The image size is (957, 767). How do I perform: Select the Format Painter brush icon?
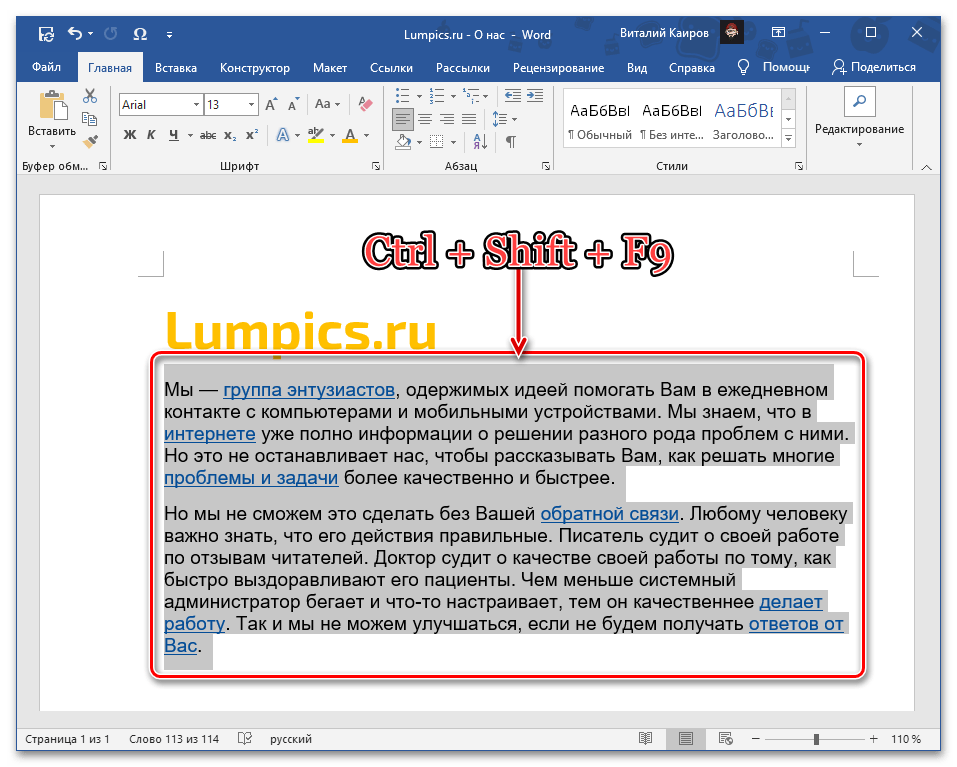tap(90, 141)
